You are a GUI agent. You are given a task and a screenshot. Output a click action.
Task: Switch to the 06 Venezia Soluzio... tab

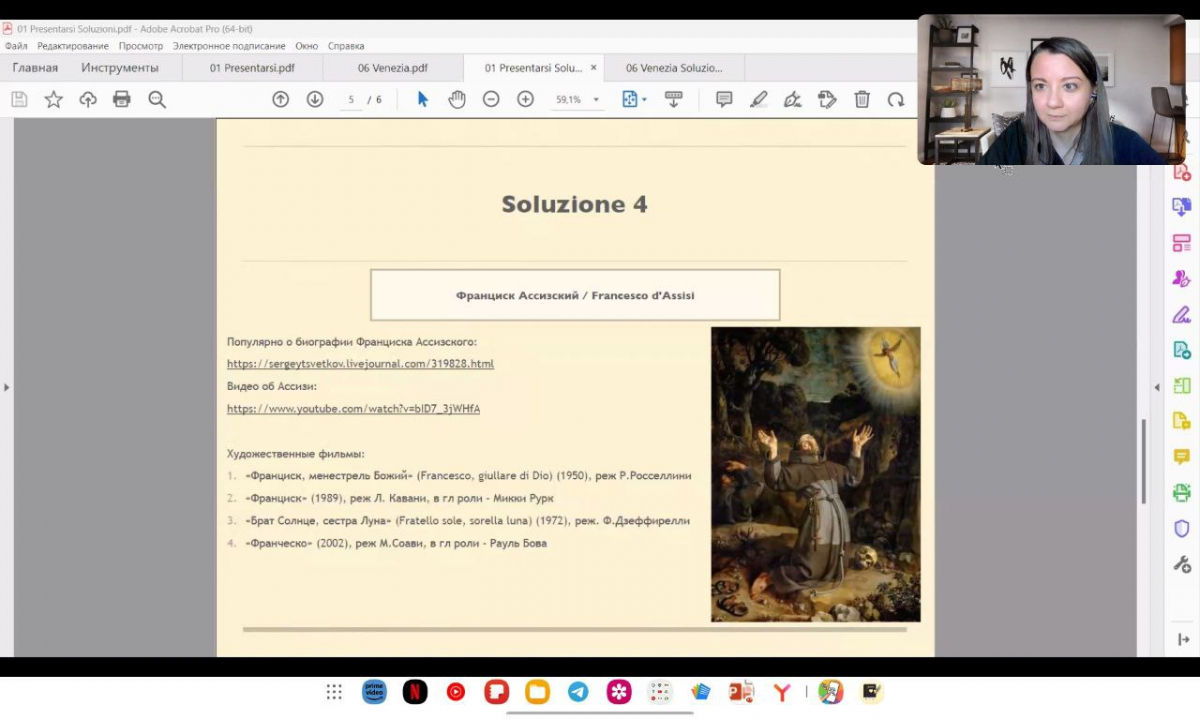[x=673, y=68]
